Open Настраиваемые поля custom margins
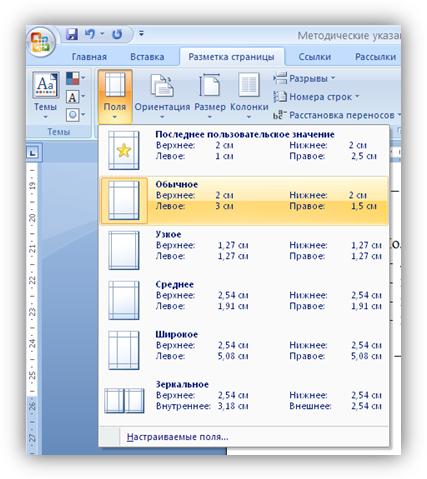 [244, 437]
